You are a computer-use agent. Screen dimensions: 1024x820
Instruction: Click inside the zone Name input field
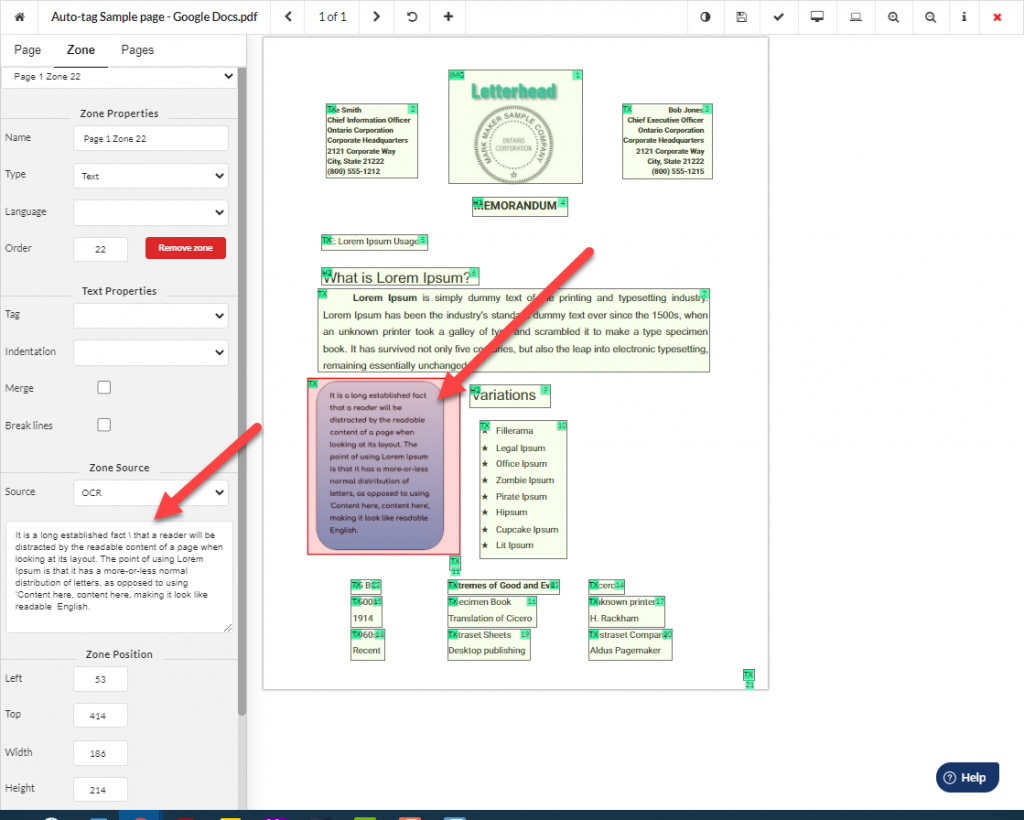(x=150, y=138)
